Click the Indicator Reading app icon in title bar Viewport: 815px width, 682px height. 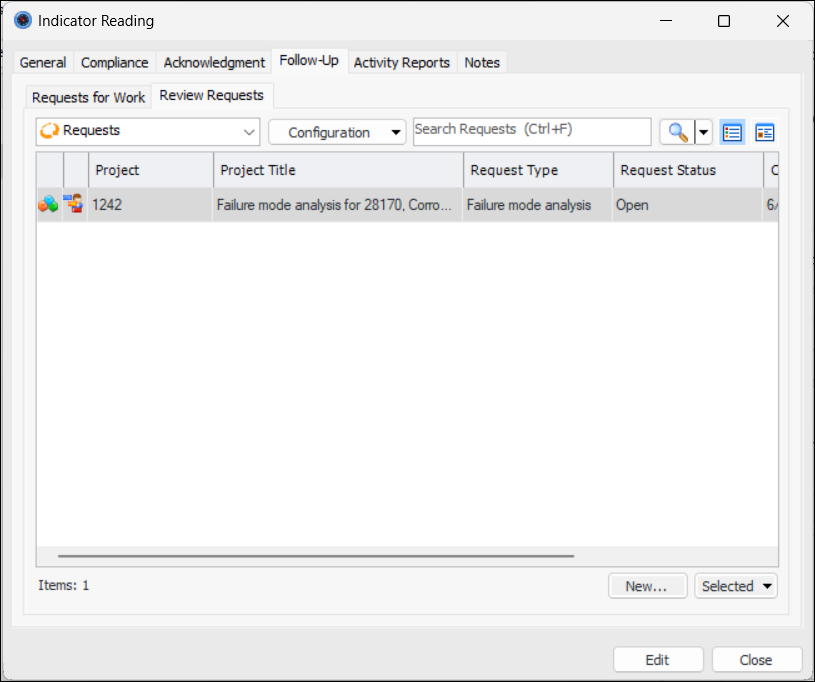22,21
